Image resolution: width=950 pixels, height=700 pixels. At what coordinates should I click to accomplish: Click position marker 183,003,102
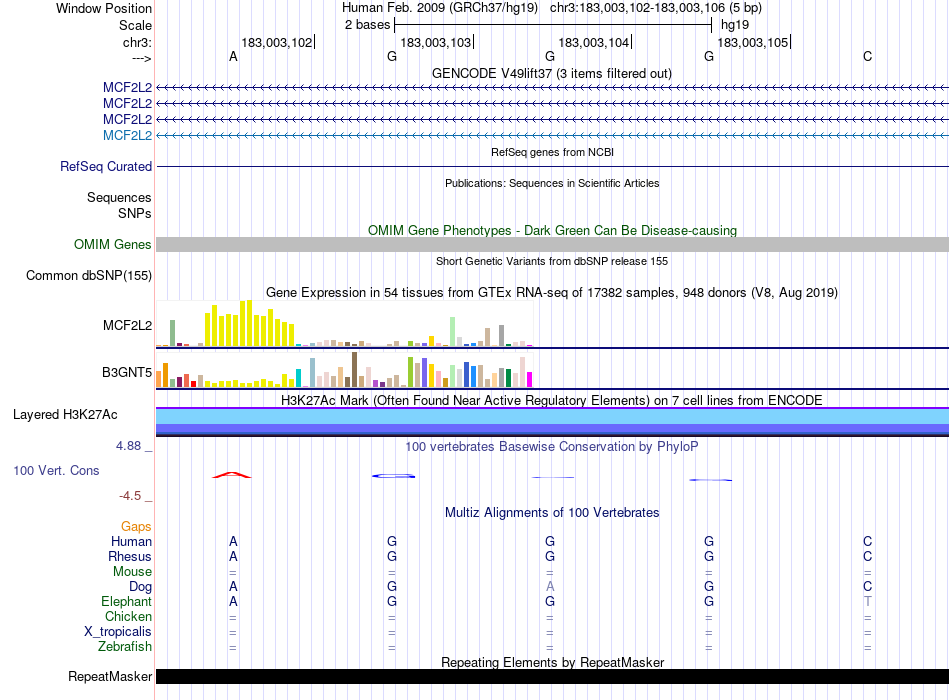[277, 42]
